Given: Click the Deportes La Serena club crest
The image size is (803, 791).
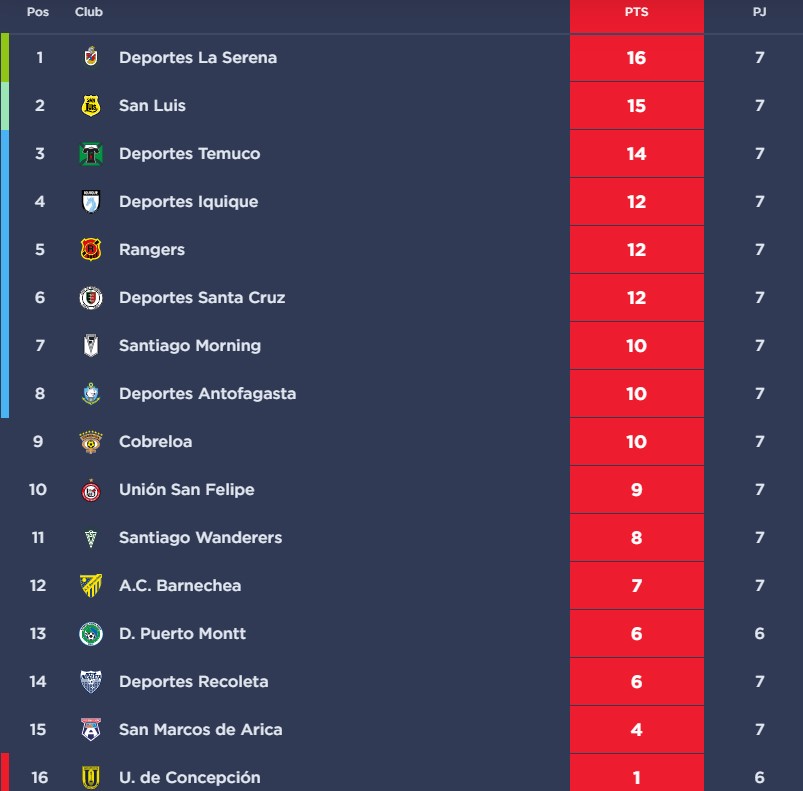Looking at the screenshot, I should (91, 57).
